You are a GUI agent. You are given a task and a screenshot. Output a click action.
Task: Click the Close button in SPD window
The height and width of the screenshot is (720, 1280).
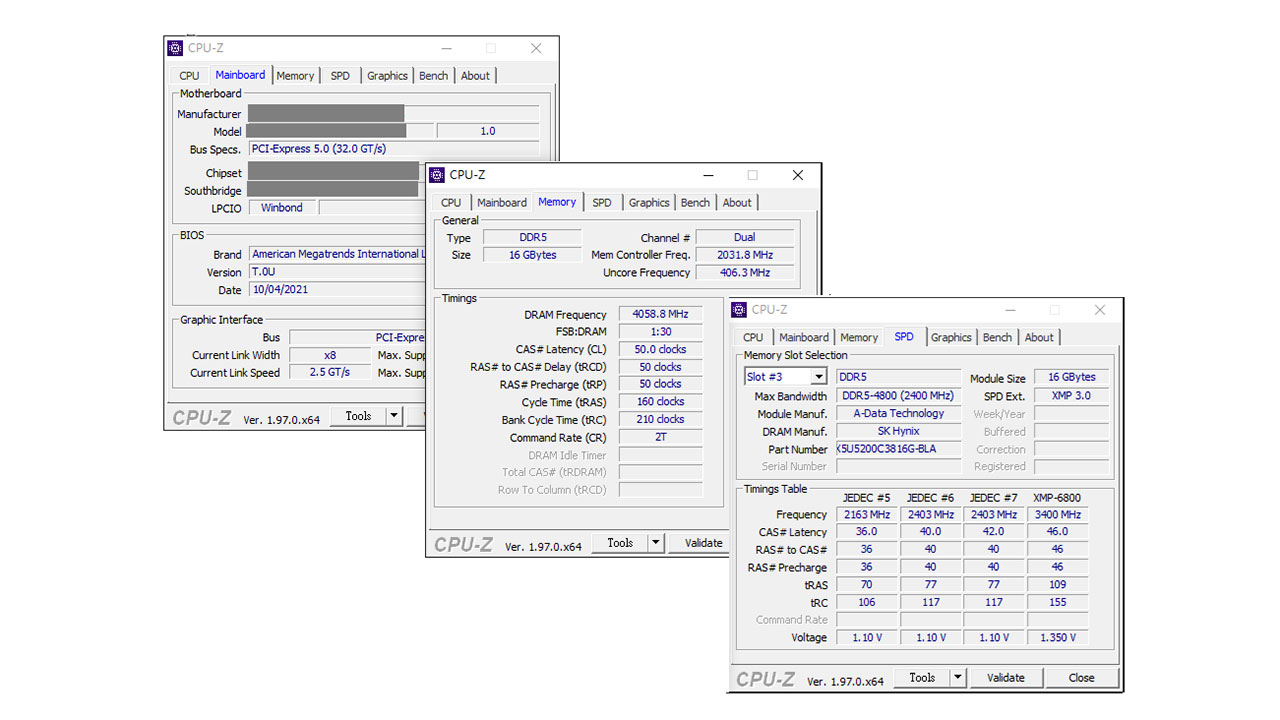pyautogui.click(x=1081, y=678)
